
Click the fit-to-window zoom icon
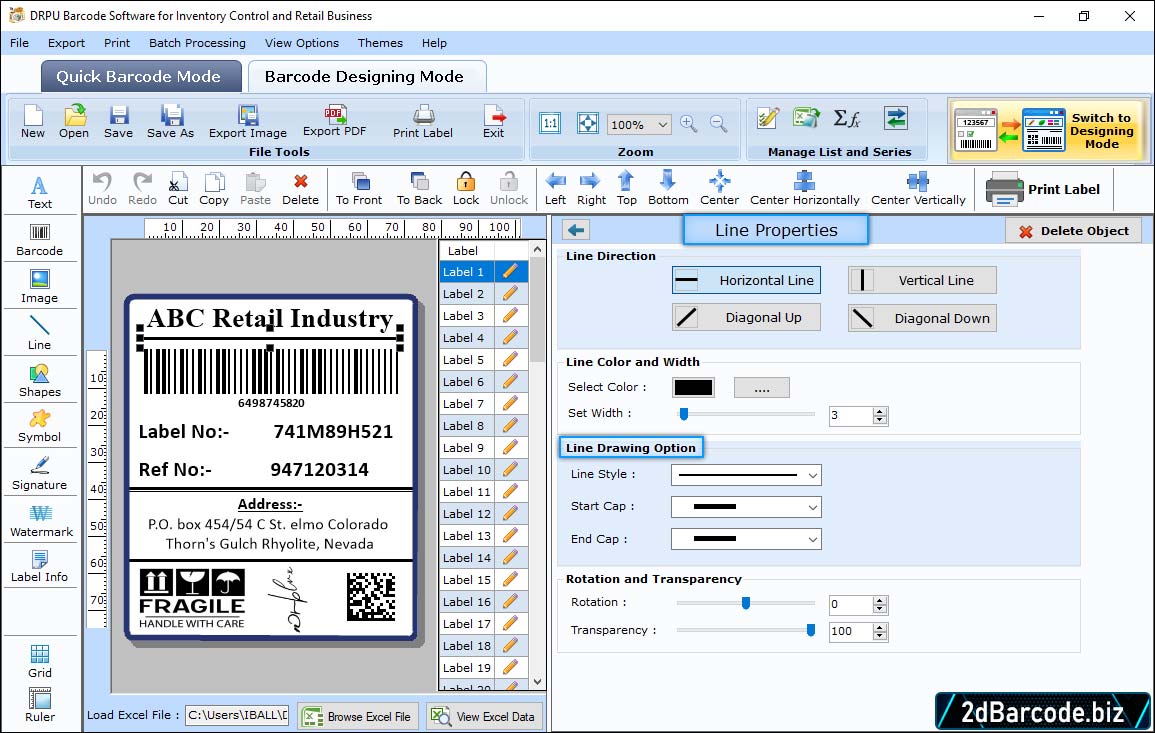point(588,123)
